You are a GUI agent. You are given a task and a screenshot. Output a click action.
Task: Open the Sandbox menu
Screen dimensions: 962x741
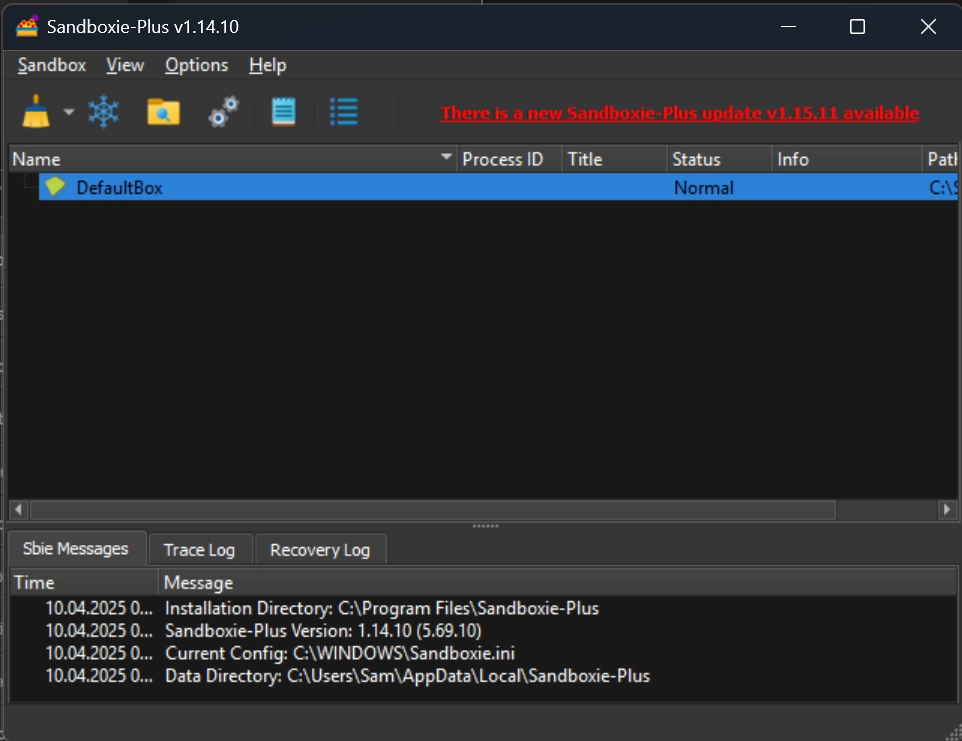(52, 65)
